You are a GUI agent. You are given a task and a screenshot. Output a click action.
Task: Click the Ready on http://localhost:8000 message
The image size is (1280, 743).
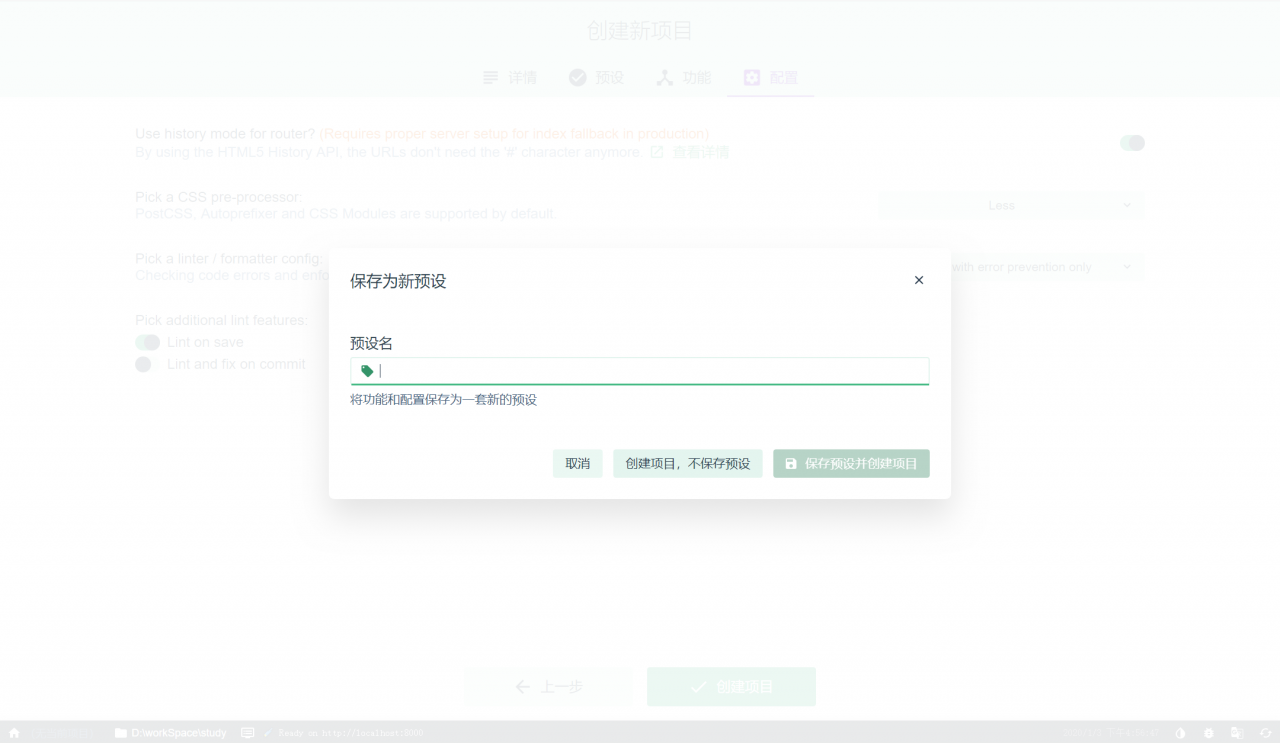coord(350,733)
